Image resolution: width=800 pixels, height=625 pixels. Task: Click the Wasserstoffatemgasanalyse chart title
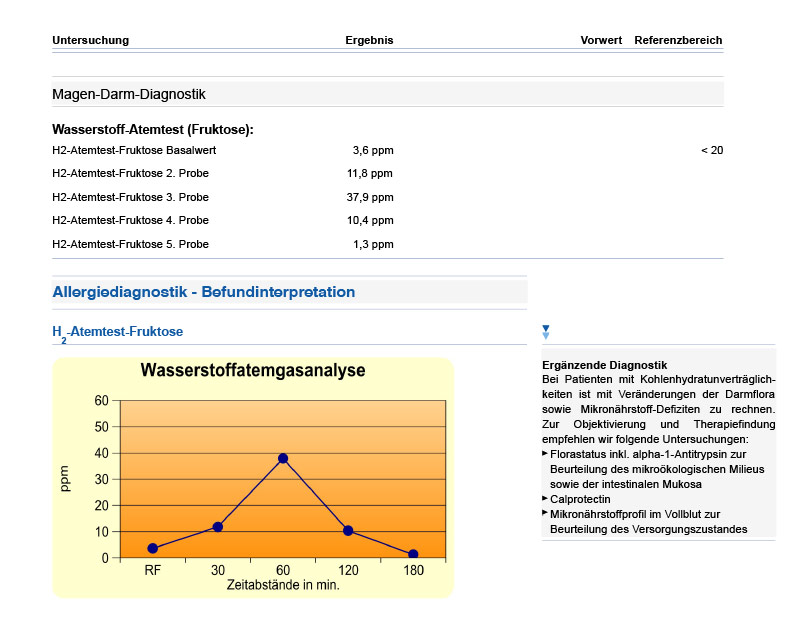coord(253,370)
